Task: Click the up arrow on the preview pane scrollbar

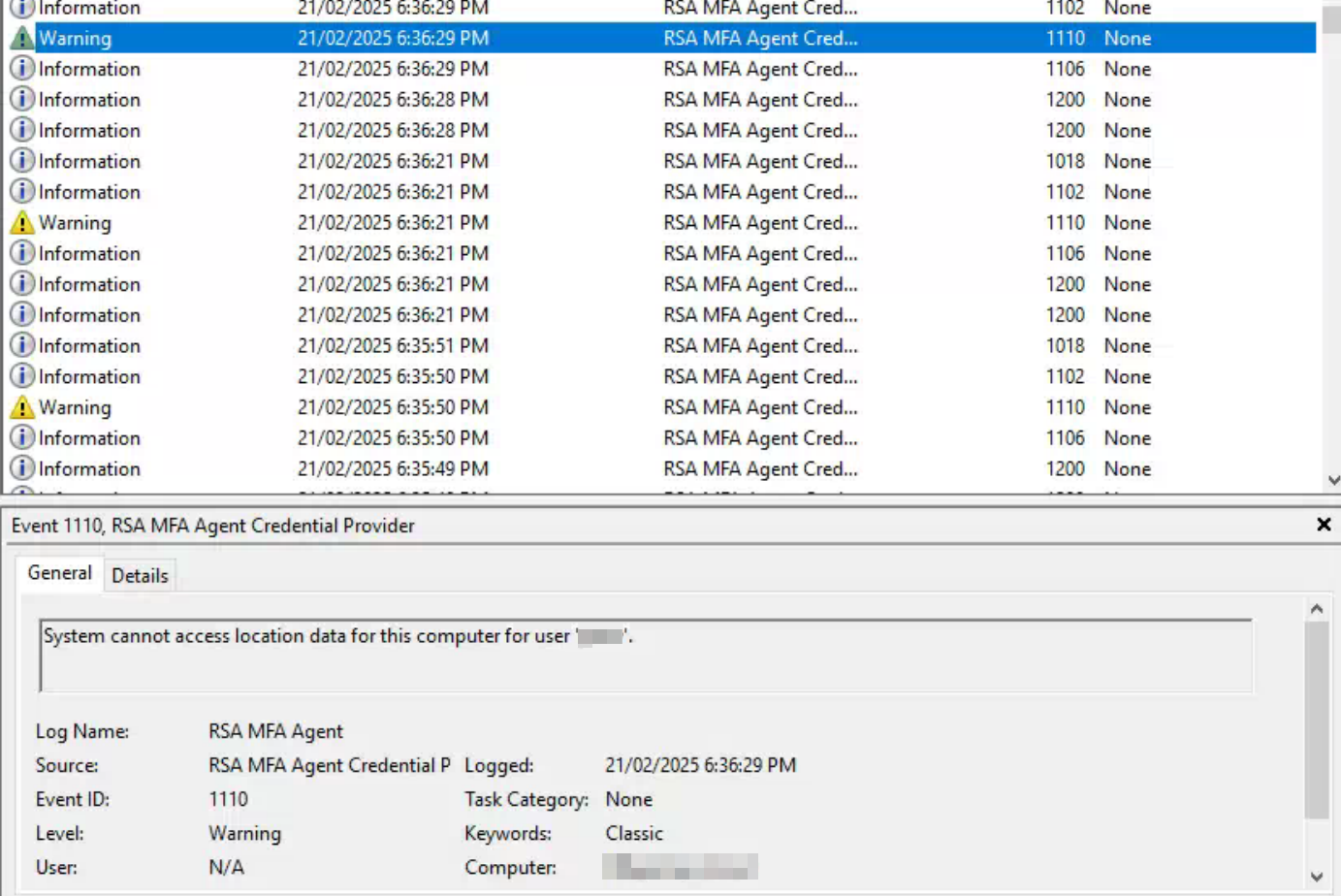Action: pos(1315,607)
